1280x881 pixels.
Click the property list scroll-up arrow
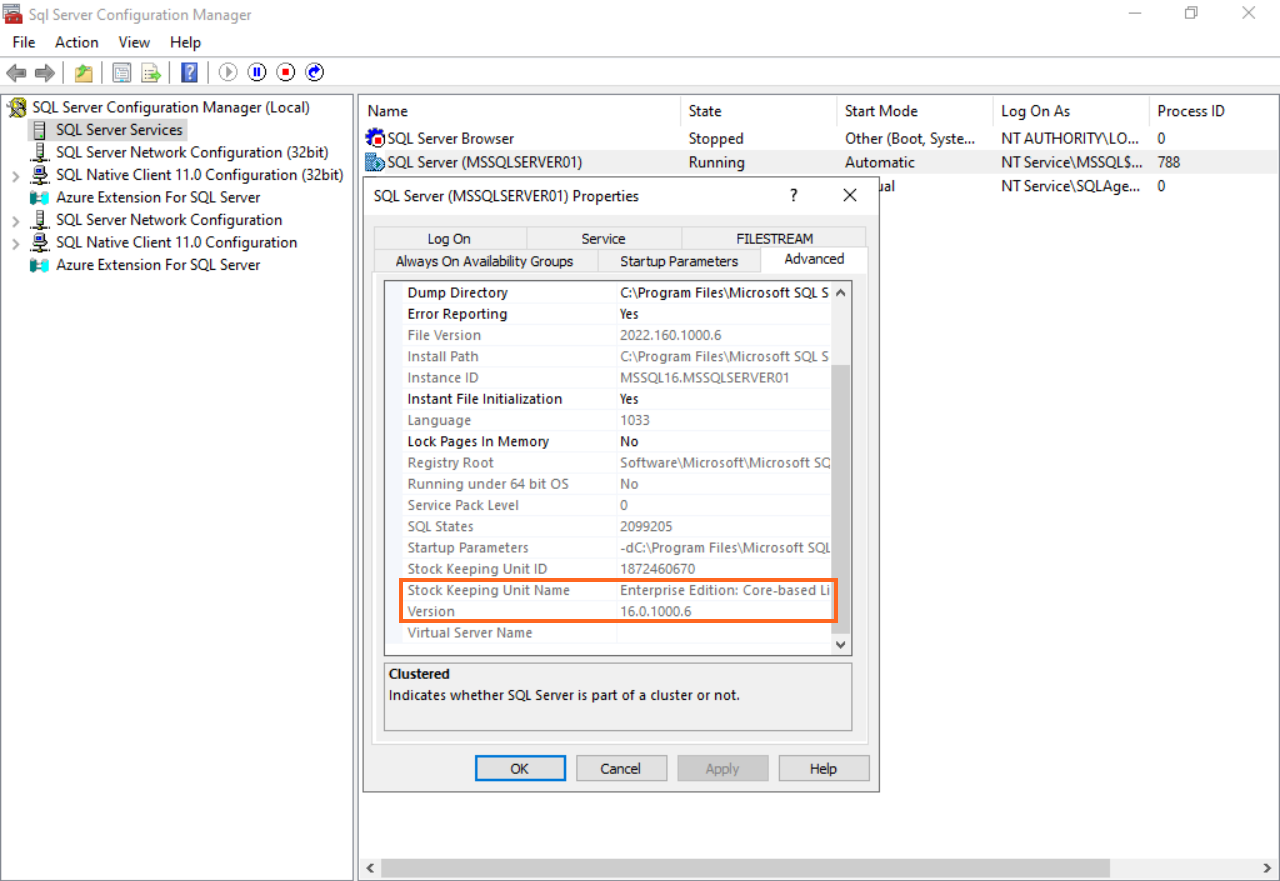pos(841,293)
